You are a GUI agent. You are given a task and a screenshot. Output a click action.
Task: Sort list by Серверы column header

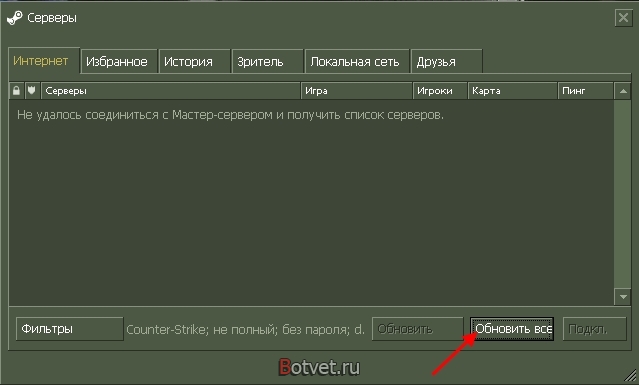[171, 91]
